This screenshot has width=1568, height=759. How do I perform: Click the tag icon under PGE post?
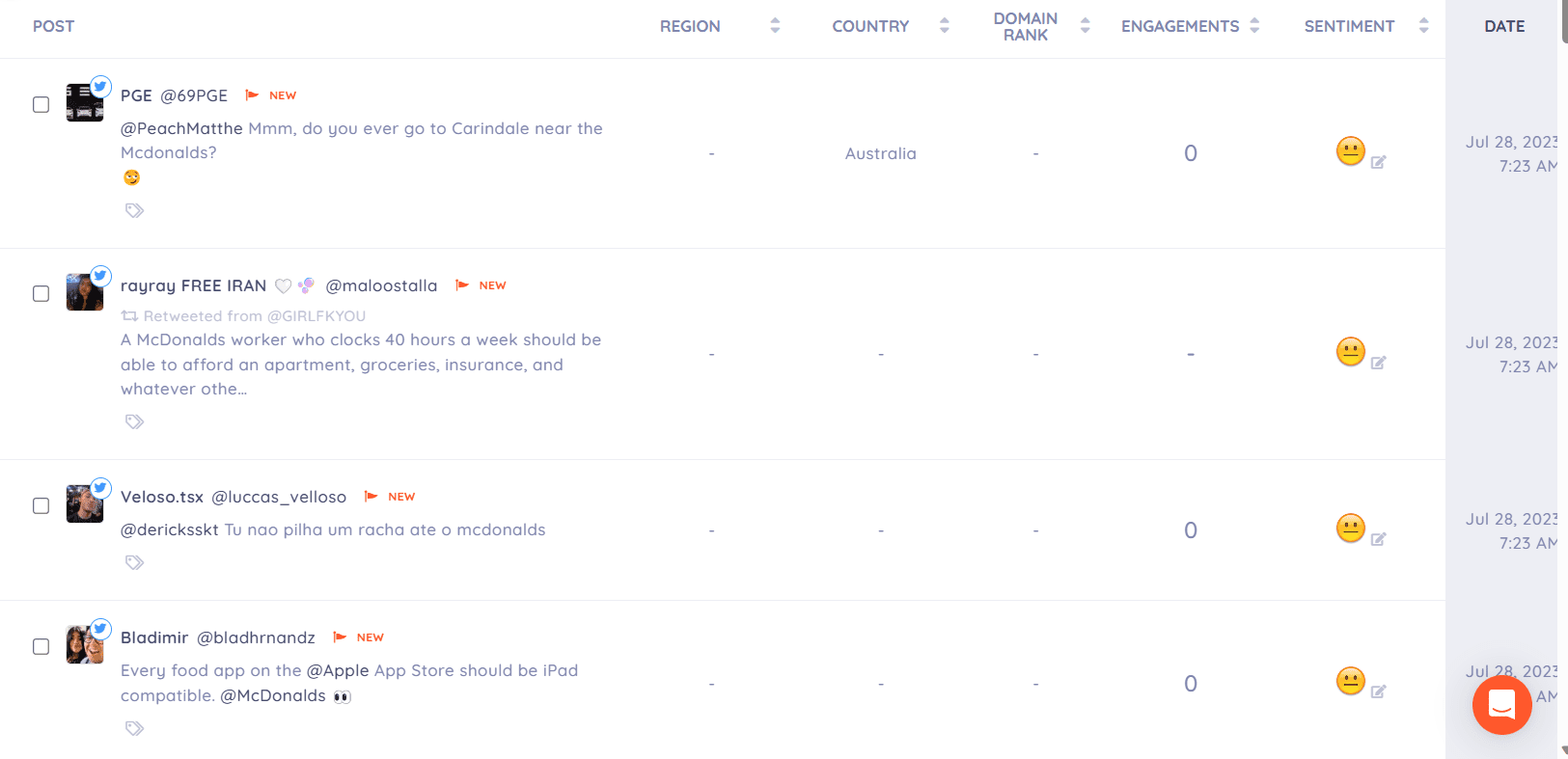(x=134, y=210)
